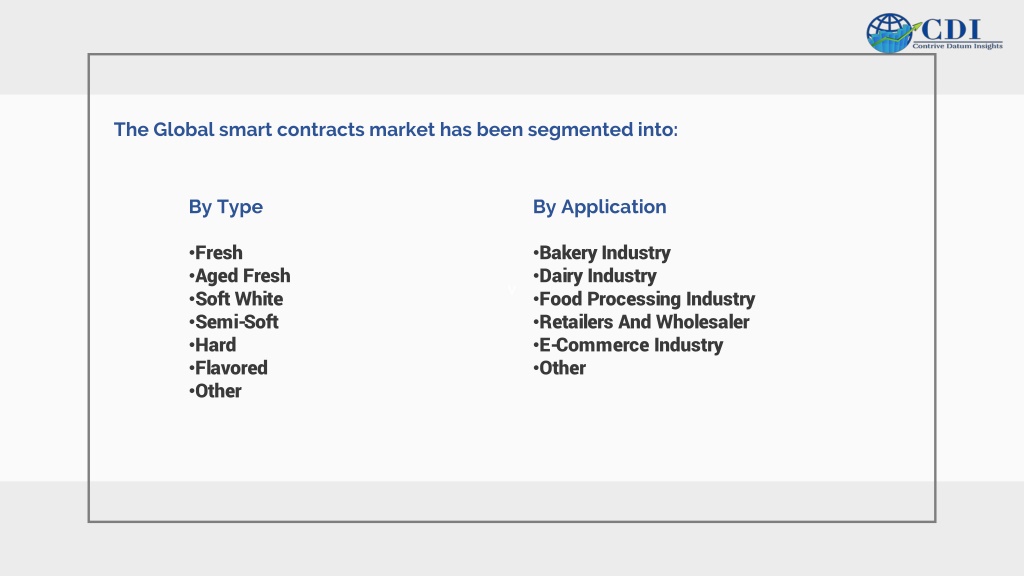Select Other under By Application
Screen dimensions: 1024x576
point(559,368)
